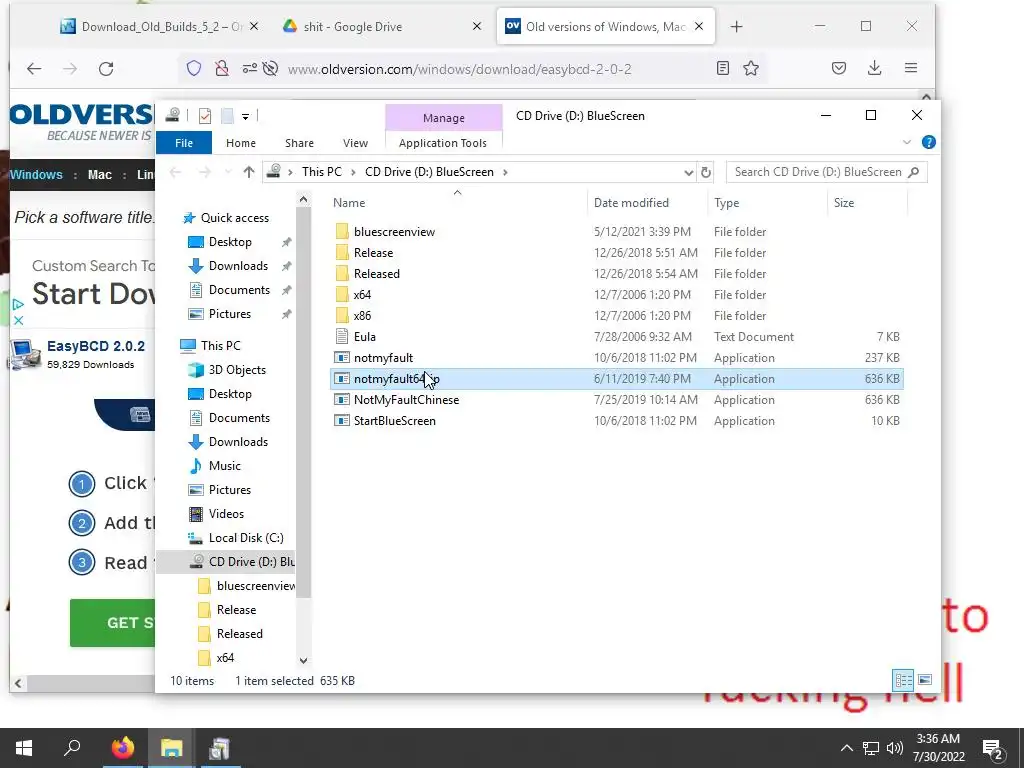Viewport: 1024px width, 768px height.
Task: Open Firefox from the taskbar
Action: (123, 748)
